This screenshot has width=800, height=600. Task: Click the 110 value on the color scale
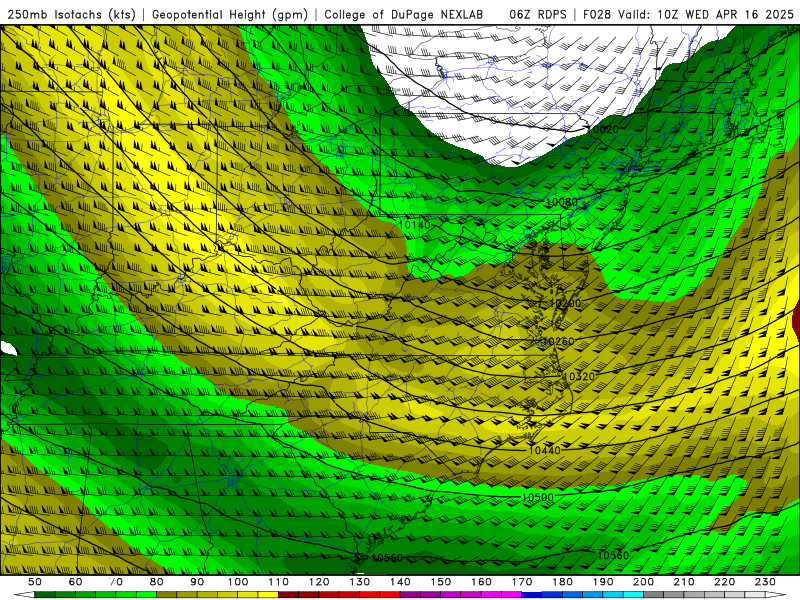(x=279, y=582)
